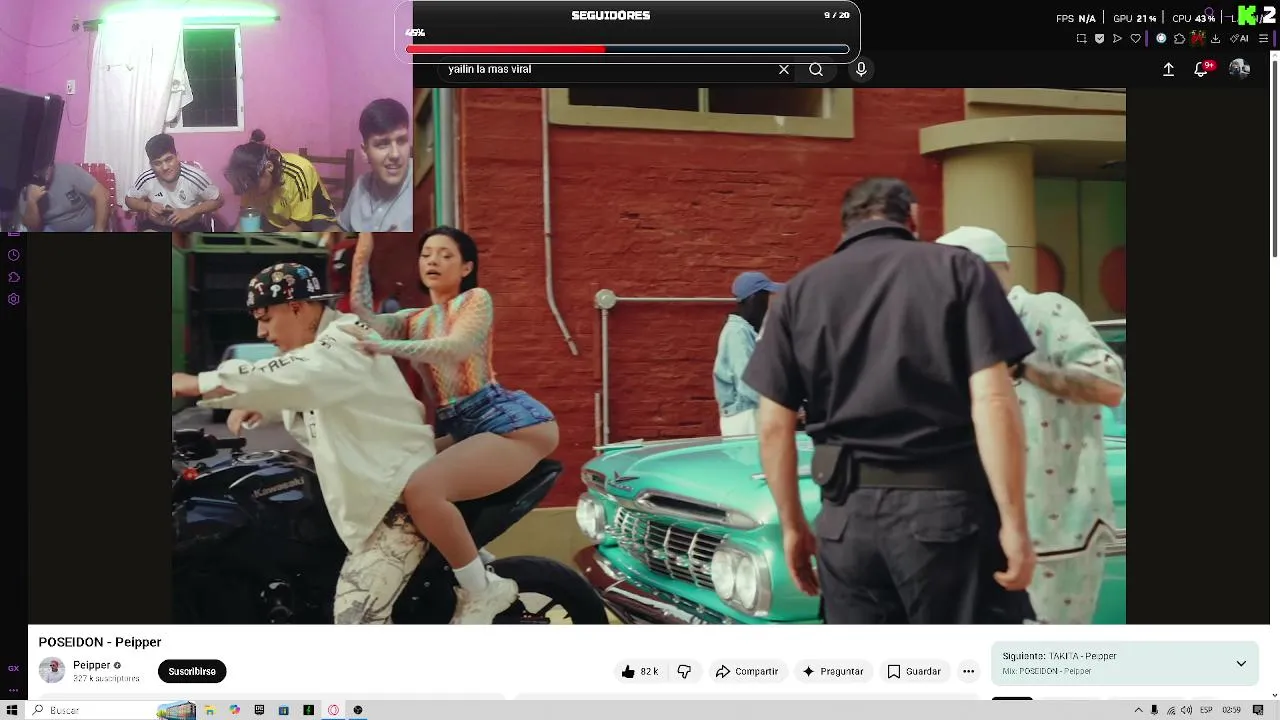Viewport: 1280px width, 720px height.
Task: Switch the ESP input language indicator
Action: point(1206,710)
